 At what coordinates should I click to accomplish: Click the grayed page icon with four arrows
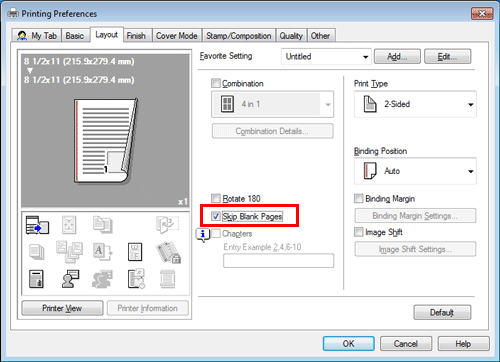(x=69, y=225)
